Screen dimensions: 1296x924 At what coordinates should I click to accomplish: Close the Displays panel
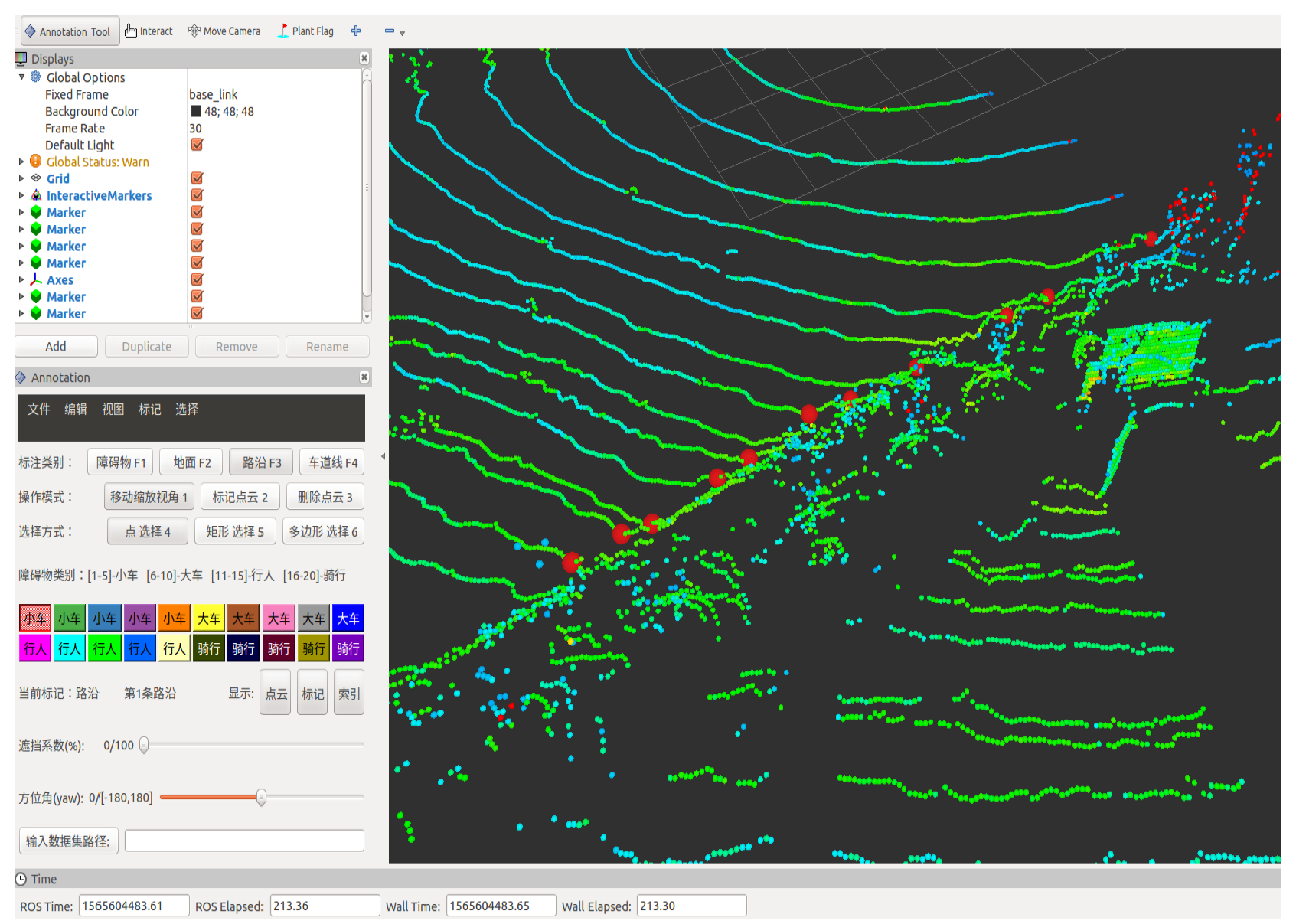[364, 59]
